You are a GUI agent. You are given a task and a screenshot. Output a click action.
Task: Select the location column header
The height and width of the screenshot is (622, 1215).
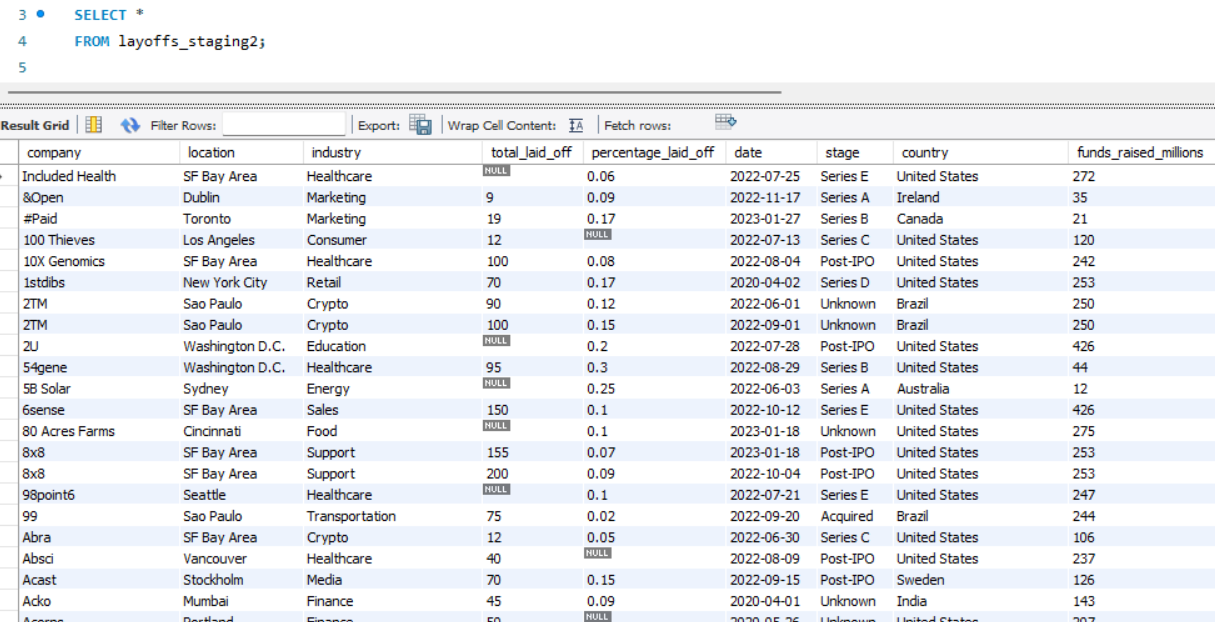pyautogui.click(x=241, y=153)
